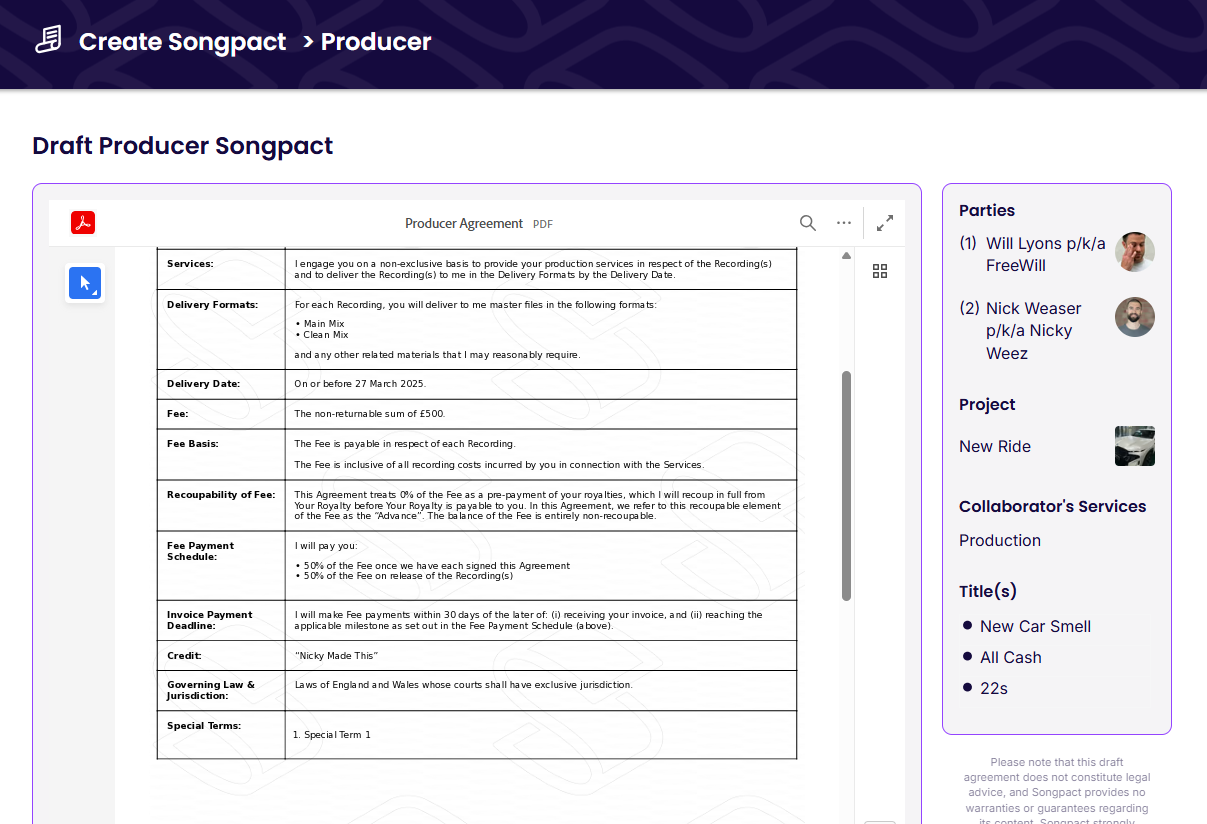The width and height of the screenshot is (1207, 824).
Task: Click the Title(s) section heading
Action: [x=988, y=591]
